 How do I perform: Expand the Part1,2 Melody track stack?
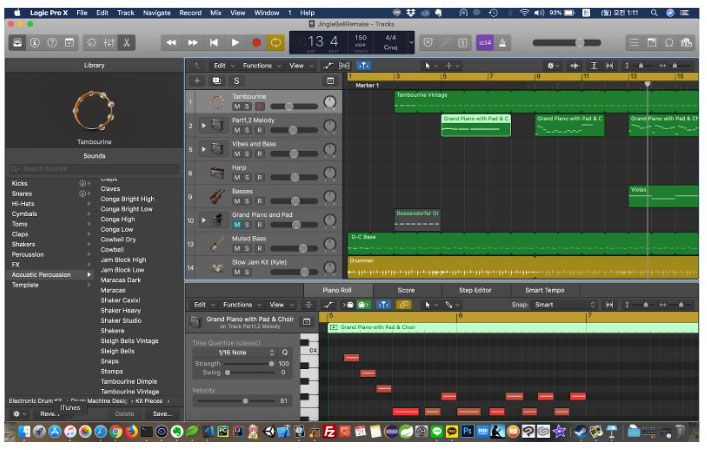coord(204,125)
